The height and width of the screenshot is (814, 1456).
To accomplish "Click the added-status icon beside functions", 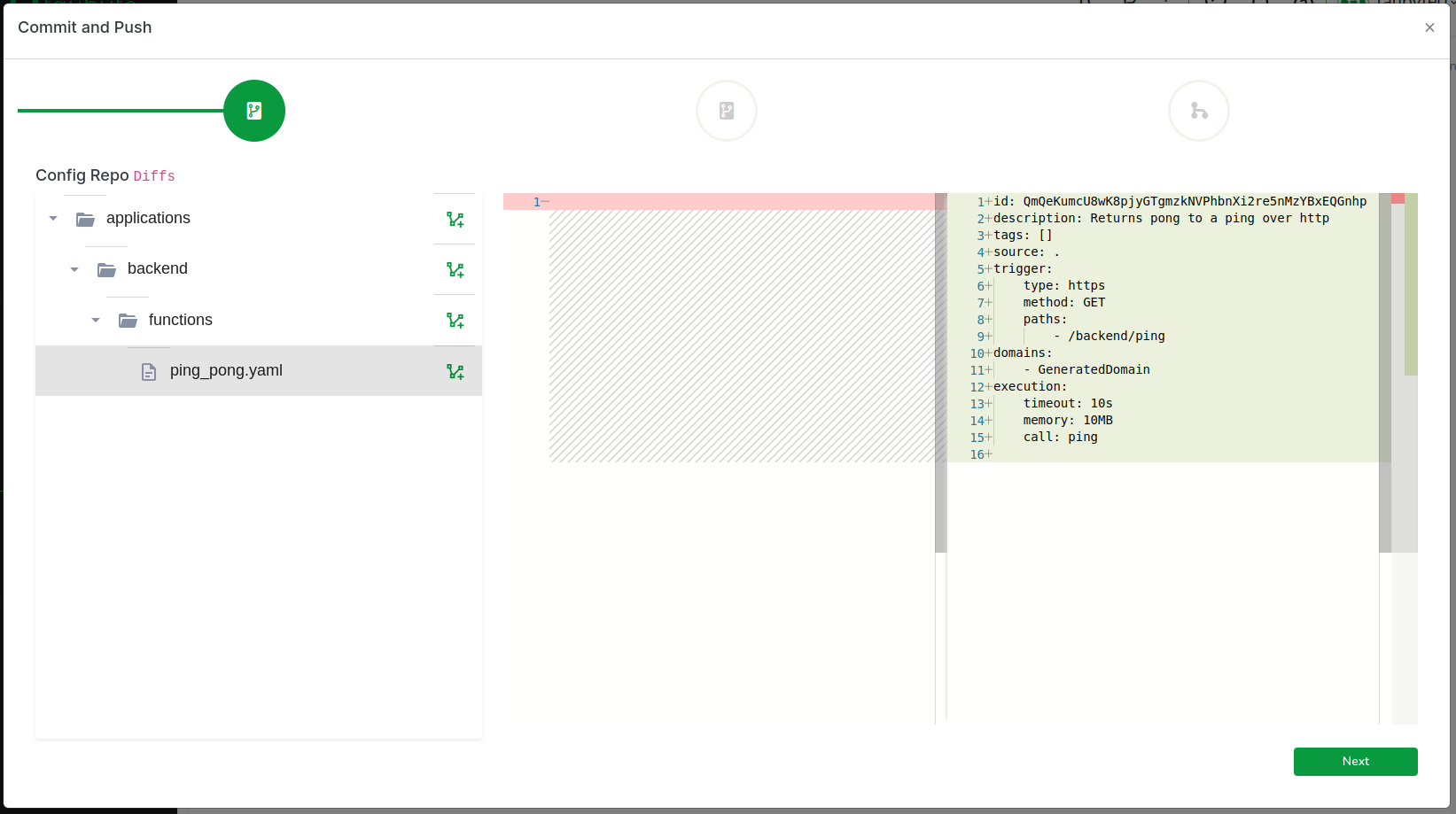I will 455,321.
